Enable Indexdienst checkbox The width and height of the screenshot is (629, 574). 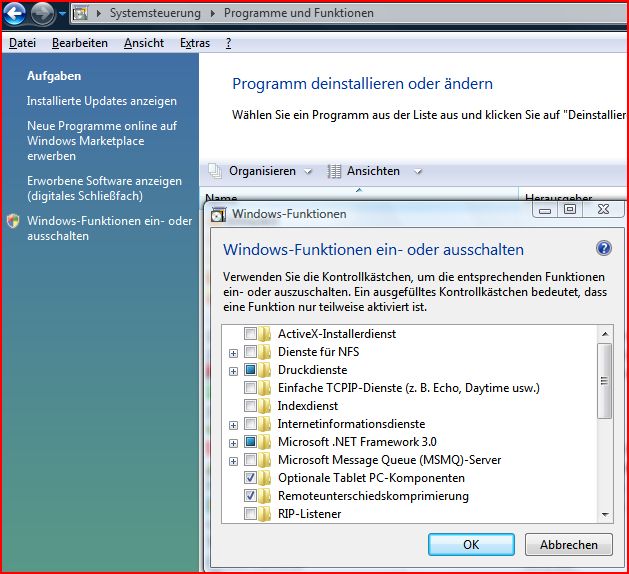pos(250,406)
